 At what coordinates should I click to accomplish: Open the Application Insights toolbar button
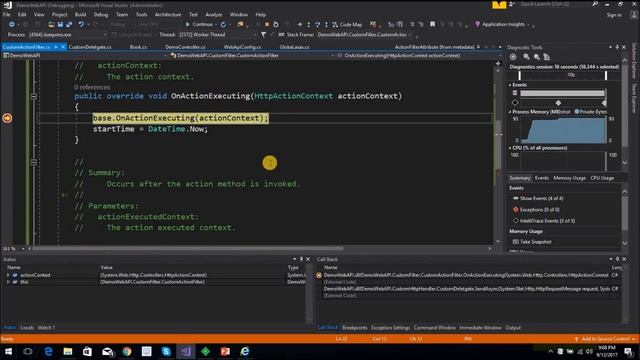tap(500, 24)
